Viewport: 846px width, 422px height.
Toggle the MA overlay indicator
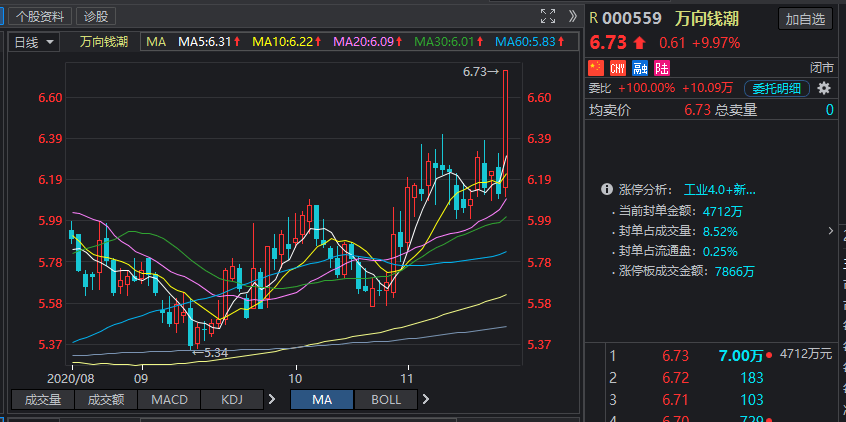[321, 400]
